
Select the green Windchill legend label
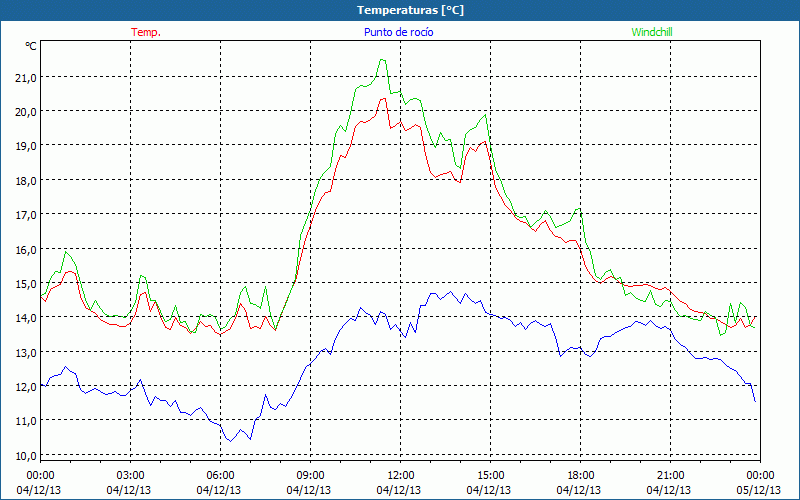click(652, 32)
